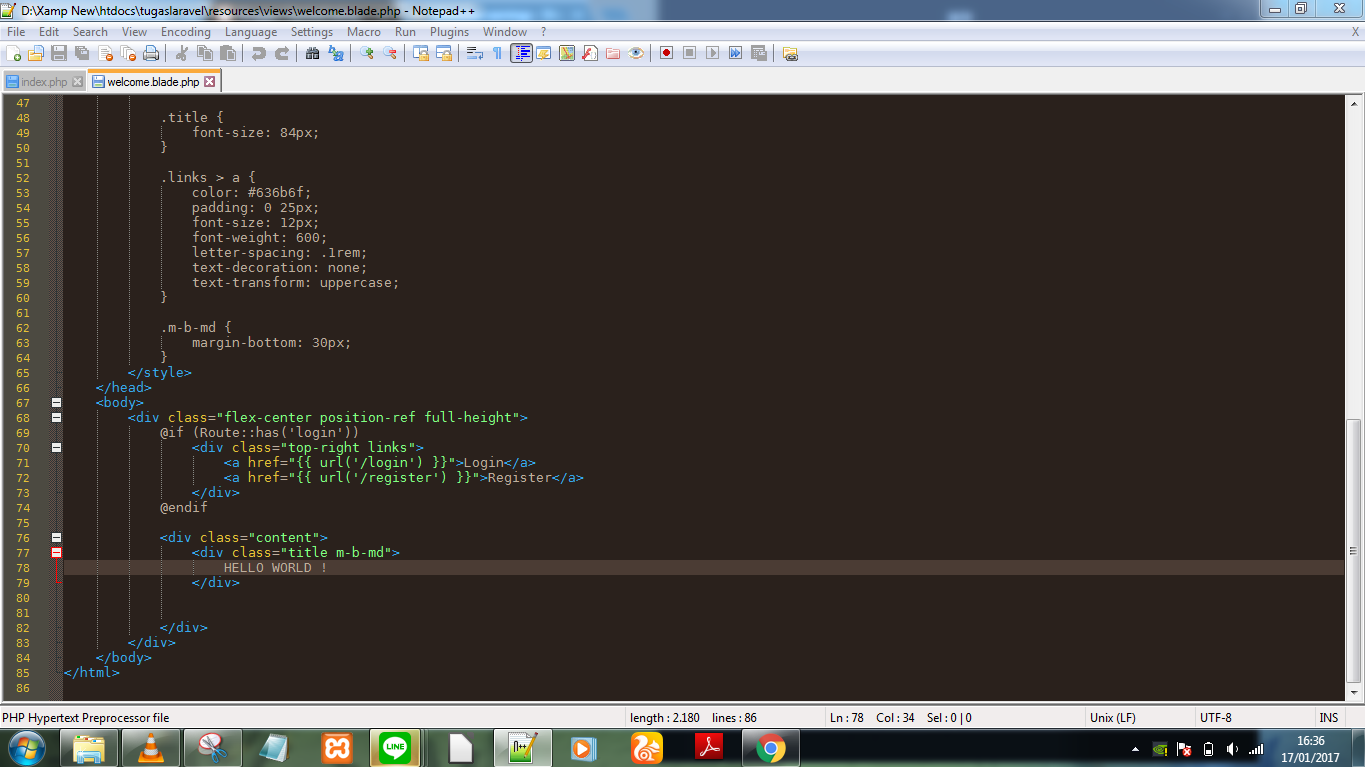Click the last plugin icon on the toolbar
This screenshot has height=767, width=1365.
790,53
